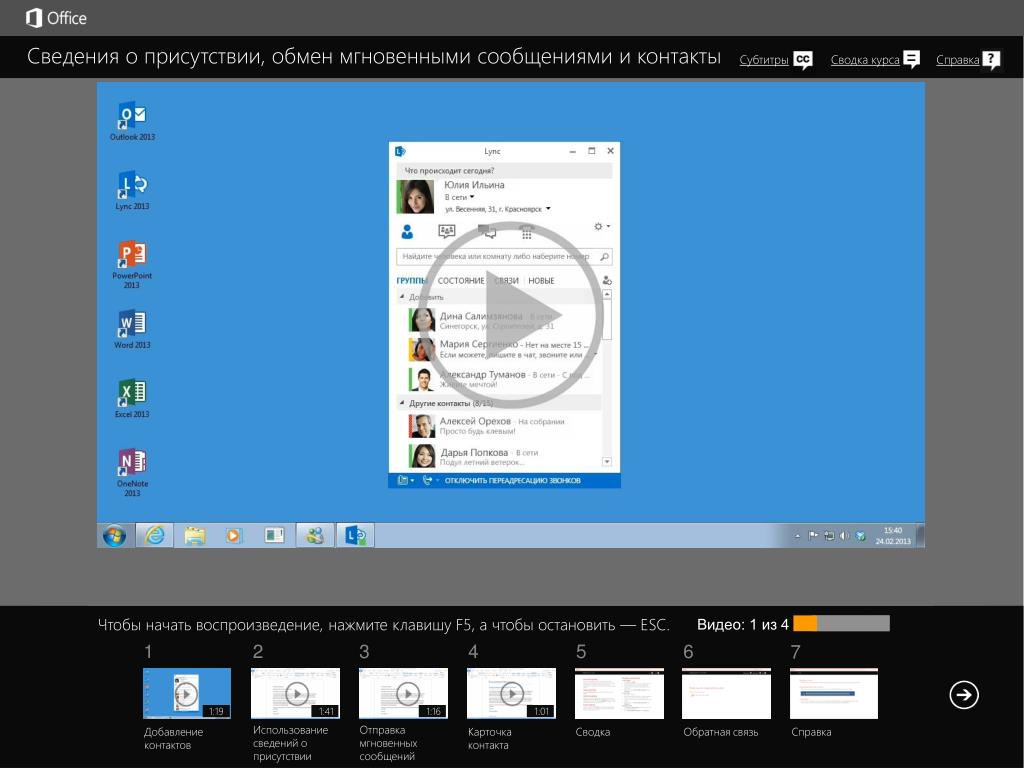Click the video progress bar
The height and width of the screenshot is (768, 1024).
(x=841, y=624)
